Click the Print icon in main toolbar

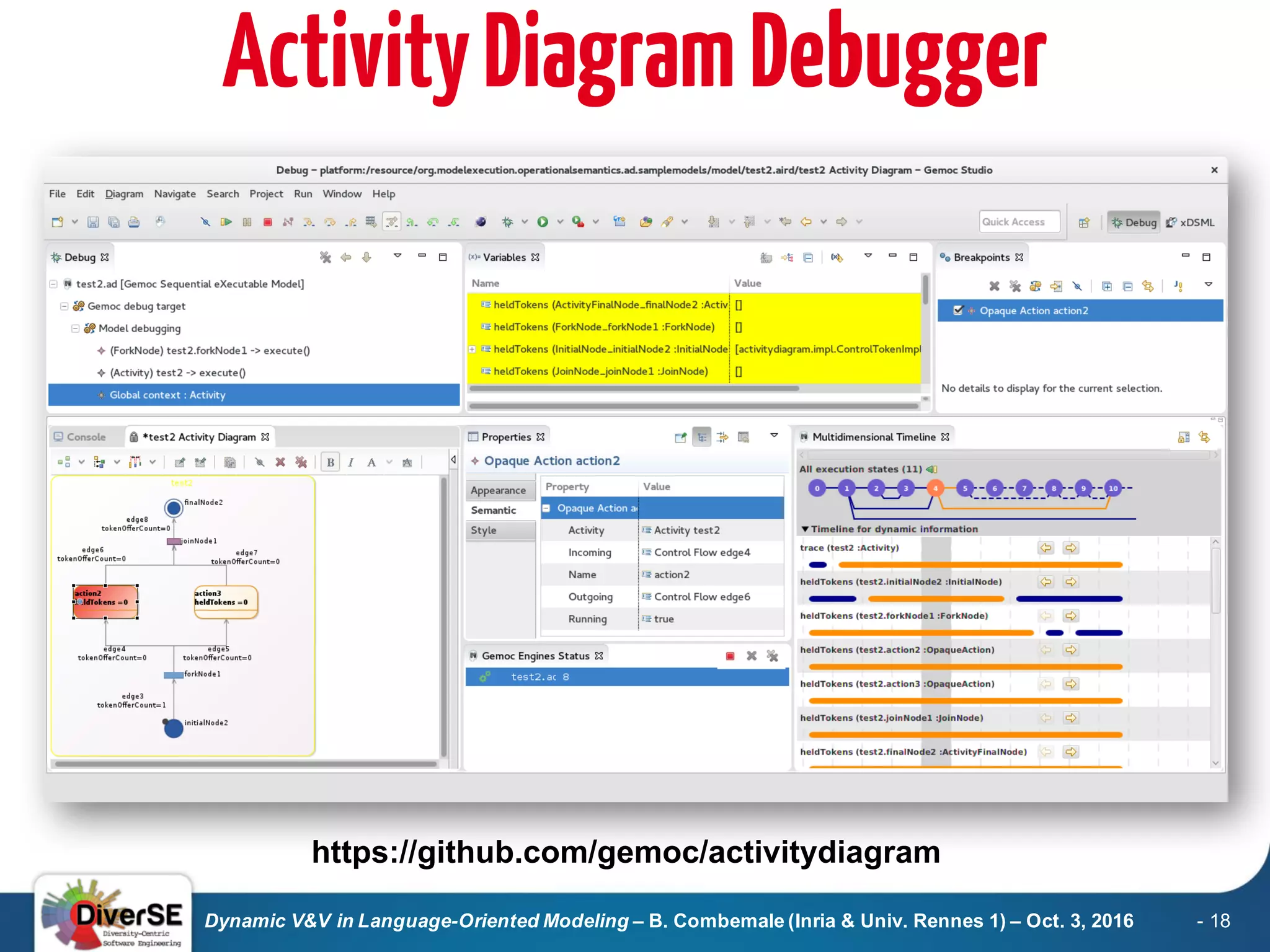click(134, 222)
